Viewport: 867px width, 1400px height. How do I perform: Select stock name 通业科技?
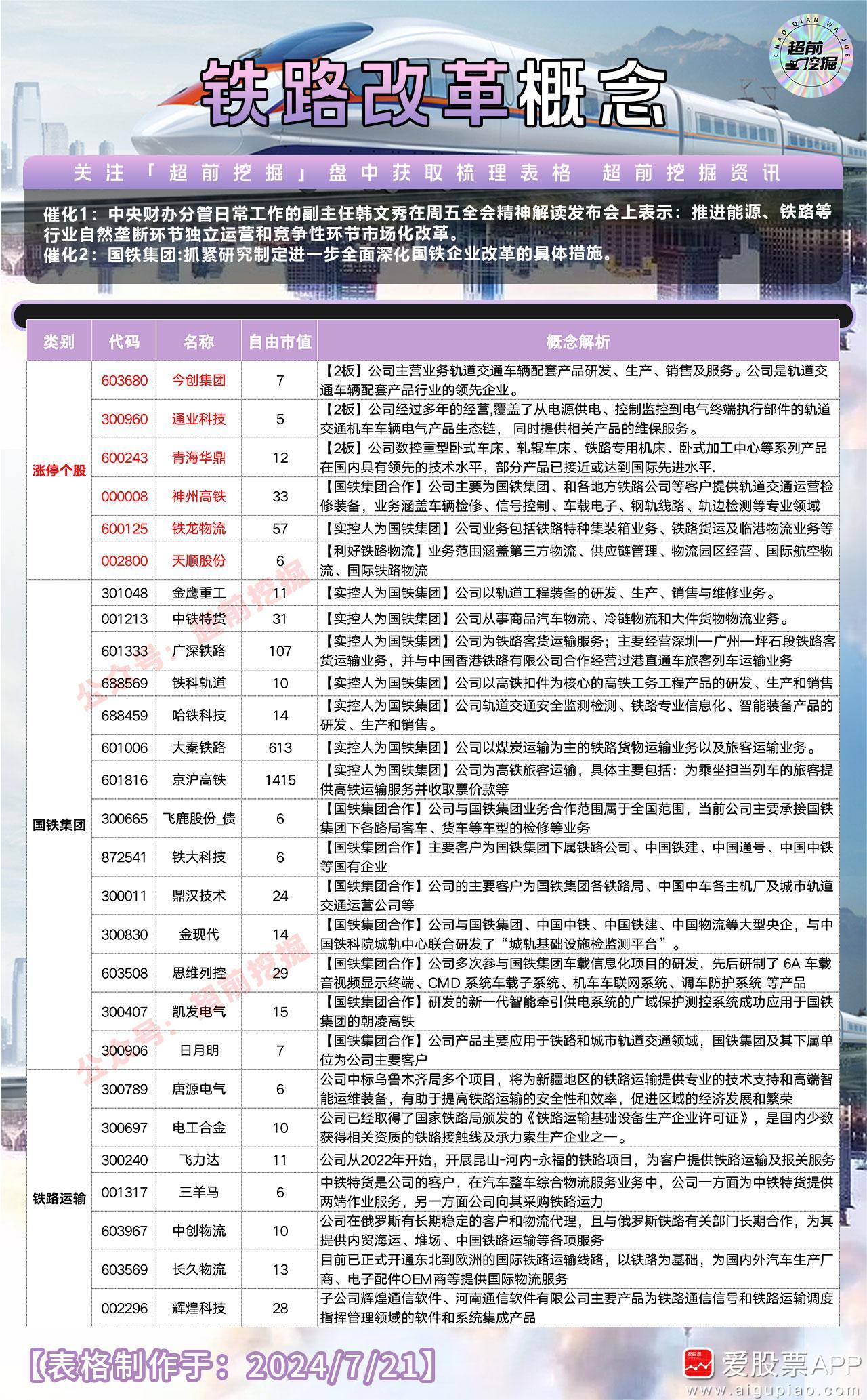coord(198,419)
